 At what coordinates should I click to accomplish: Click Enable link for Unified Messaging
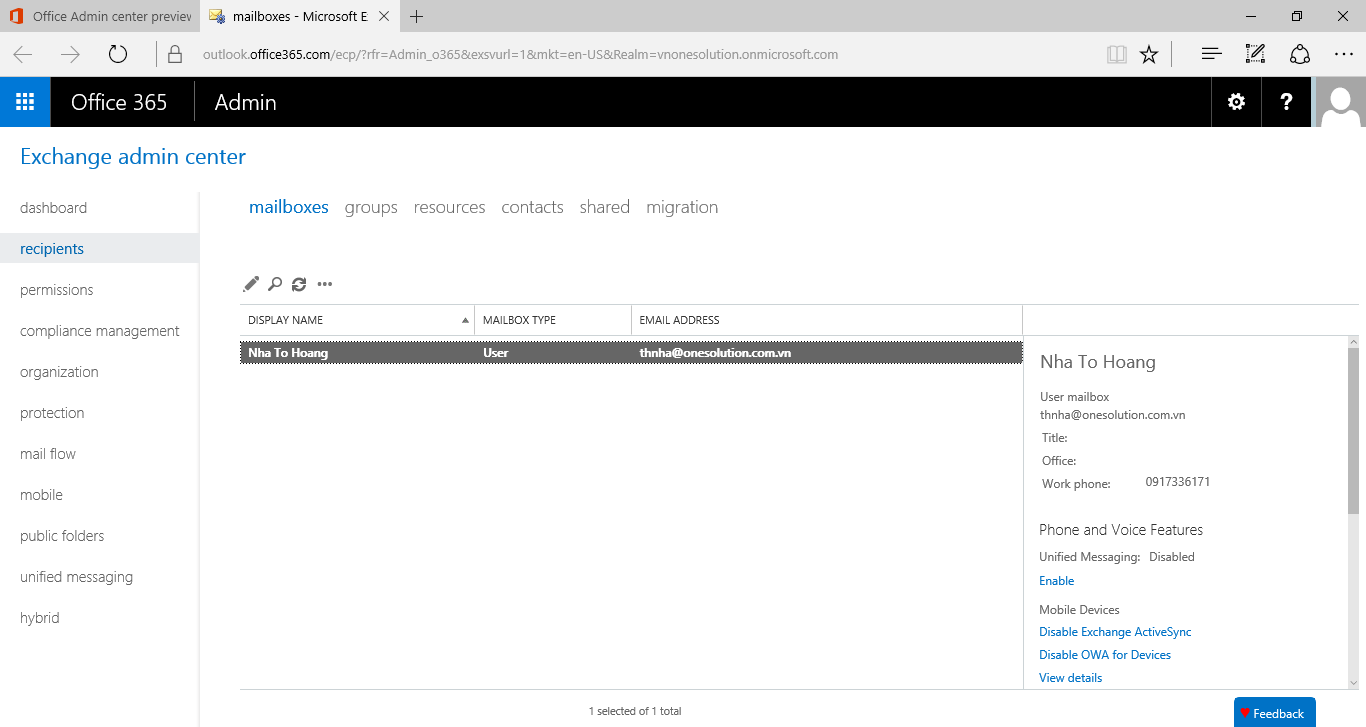click(1056, 581)
